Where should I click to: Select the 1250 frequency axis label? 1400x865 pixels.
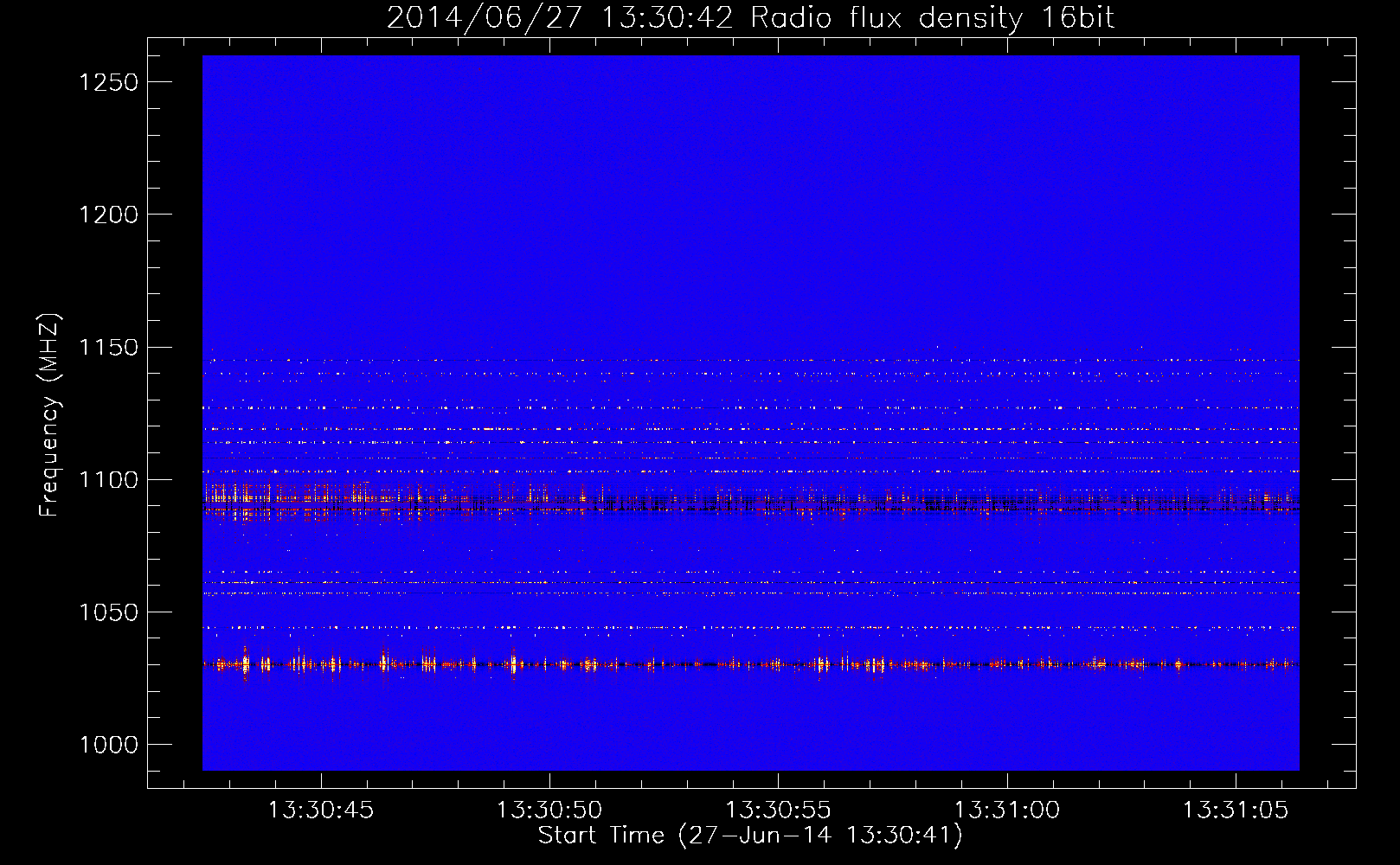[109, 82]
